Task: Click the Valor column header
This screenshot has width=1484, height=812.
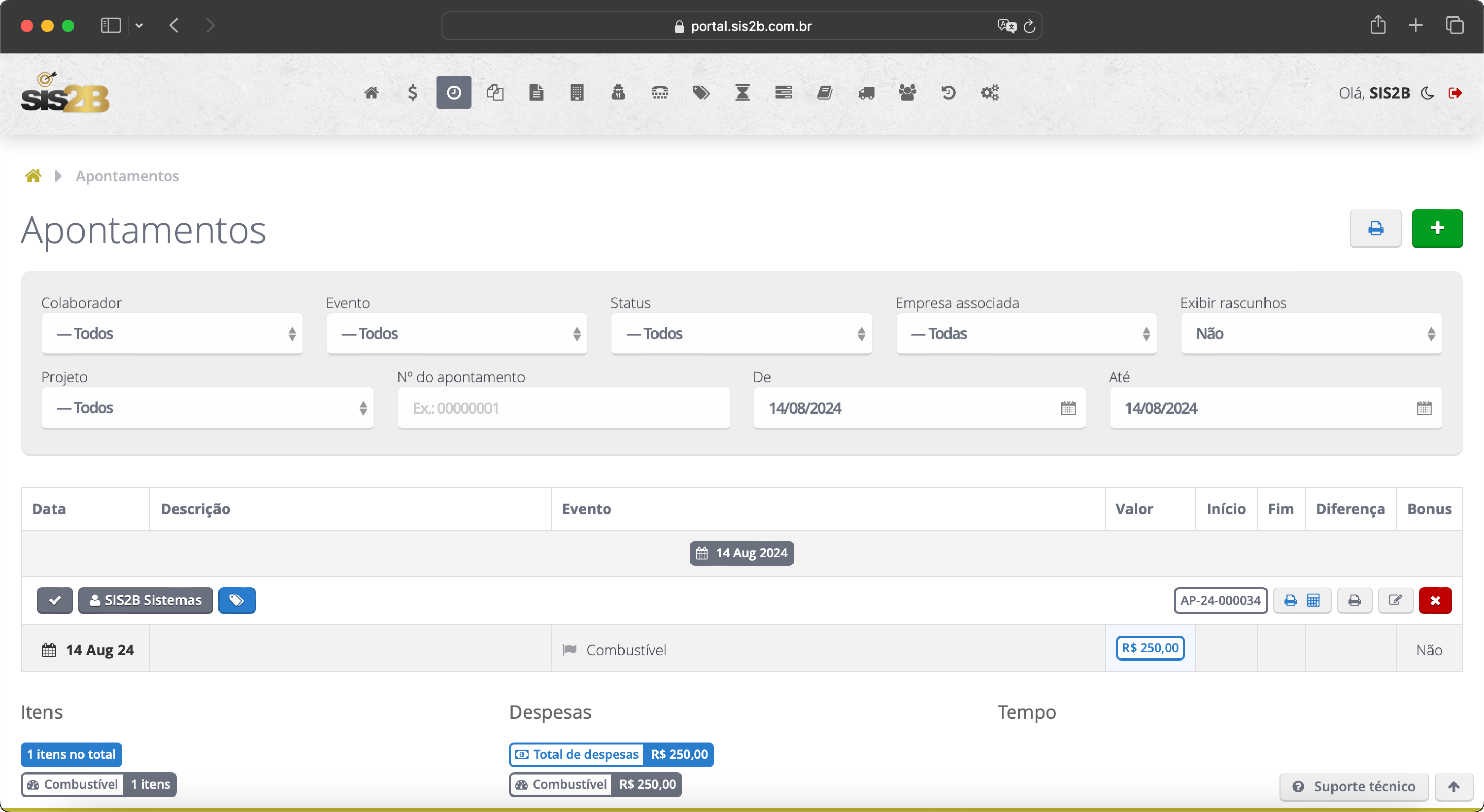Action: pyautogui.click(x=1150, y=508)
